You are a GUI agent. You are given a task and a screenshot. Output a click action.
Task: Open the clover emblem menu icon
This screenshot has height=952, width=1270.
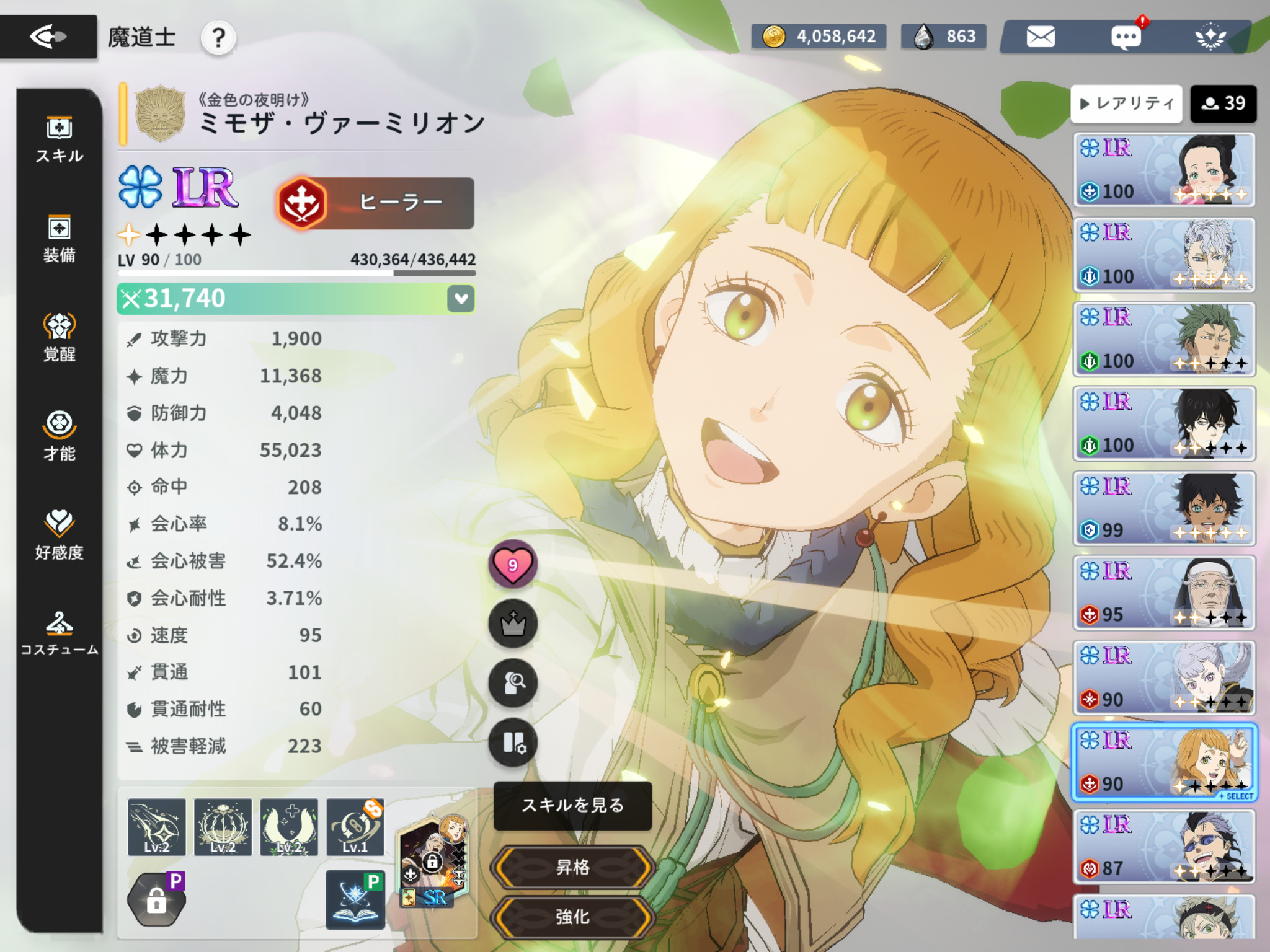1210,37
